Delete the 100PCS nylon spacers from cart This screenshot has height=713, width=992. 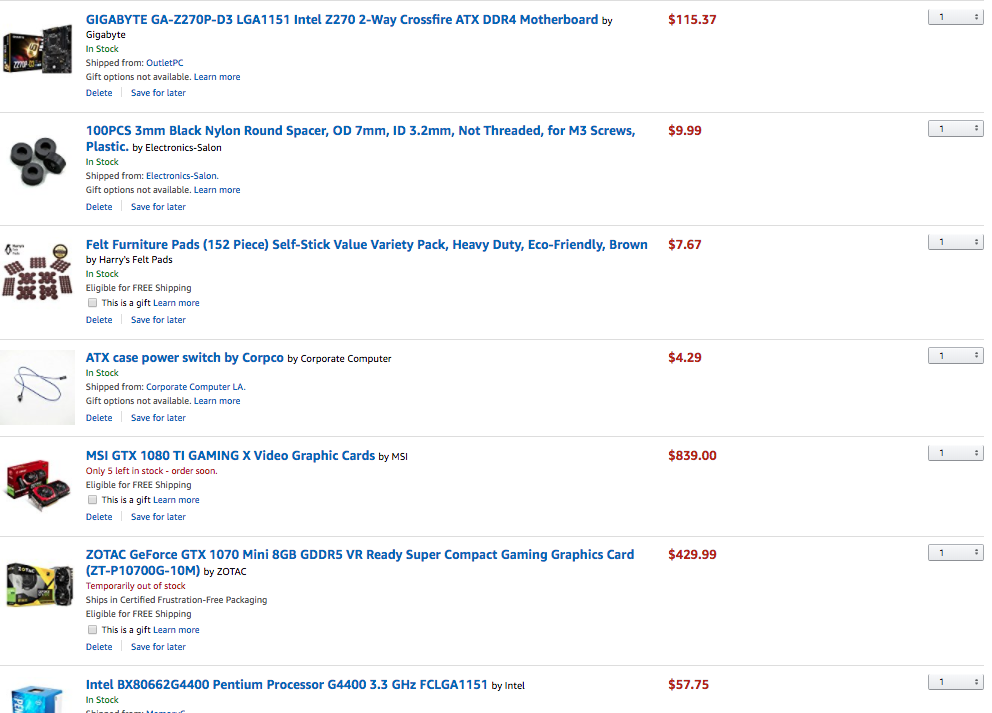[99, 207]
